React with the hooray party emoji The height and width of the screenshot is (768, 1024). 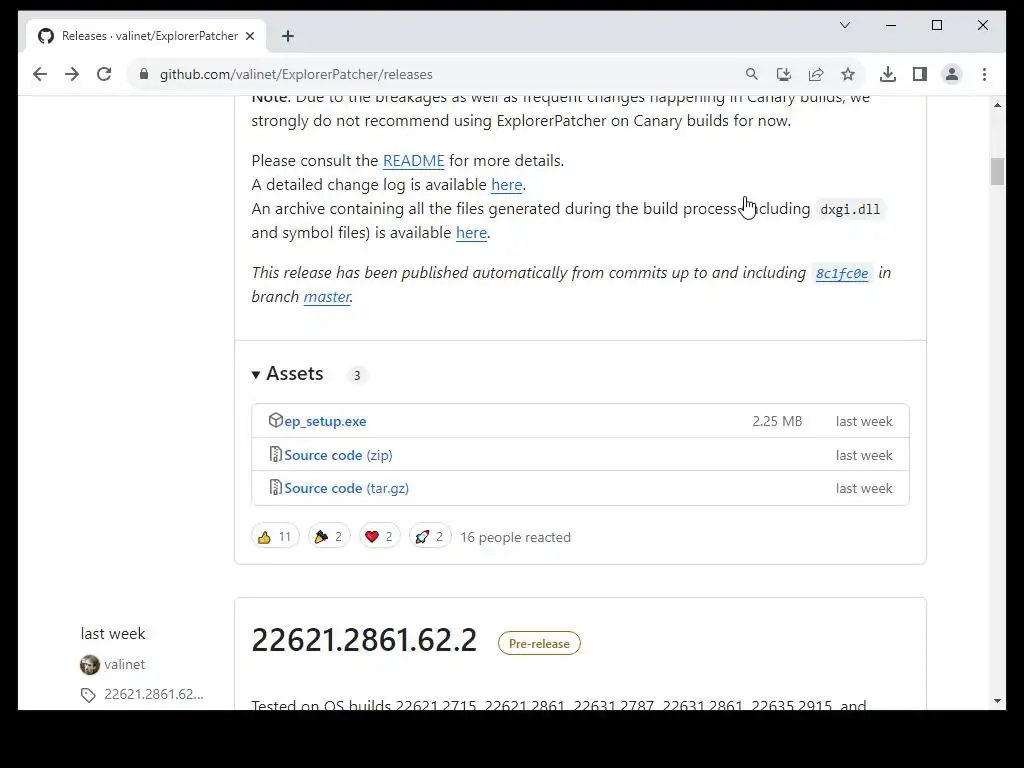[328, 537]
